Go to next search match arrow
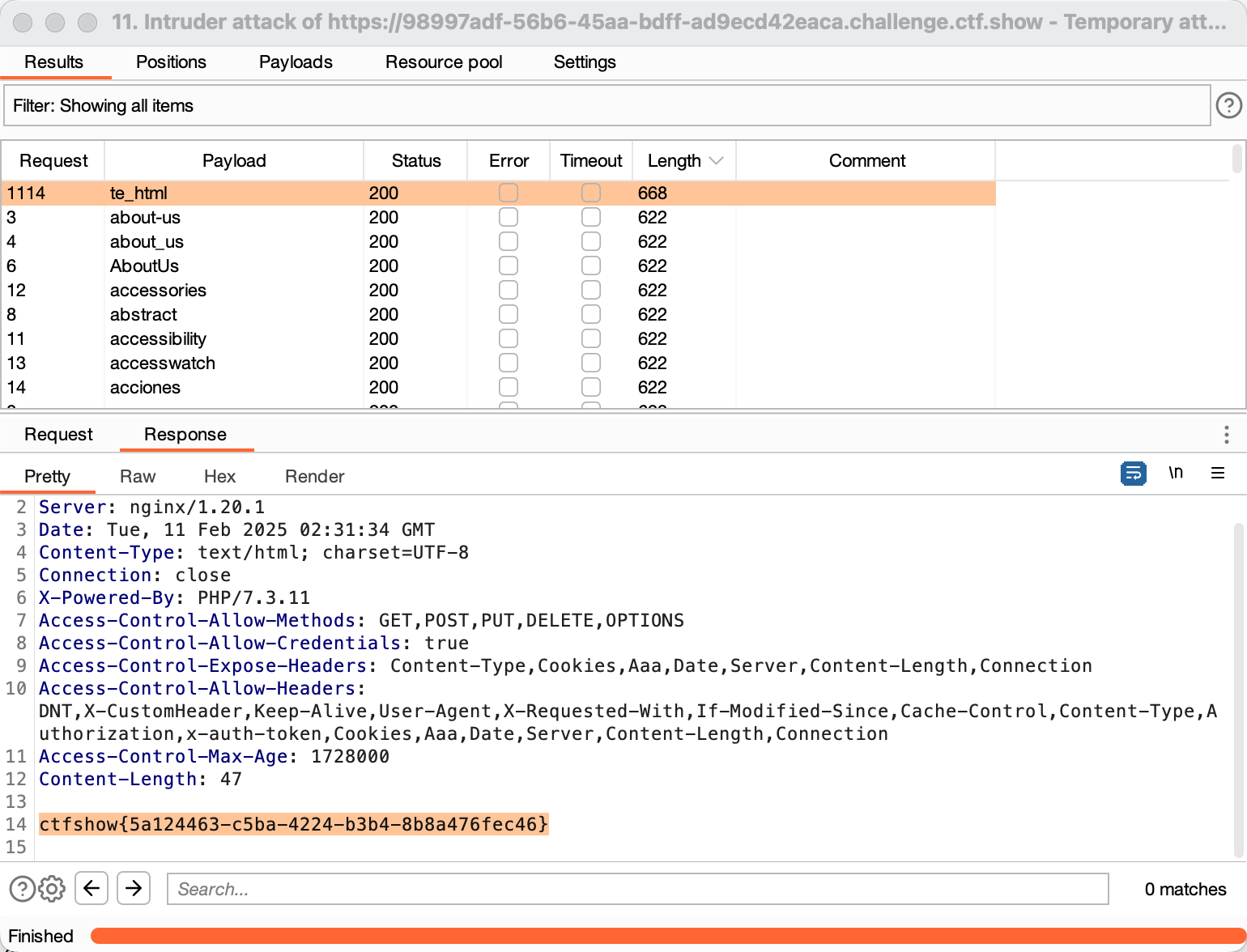This screenshot has width=1247, height=952. [134, 888]
